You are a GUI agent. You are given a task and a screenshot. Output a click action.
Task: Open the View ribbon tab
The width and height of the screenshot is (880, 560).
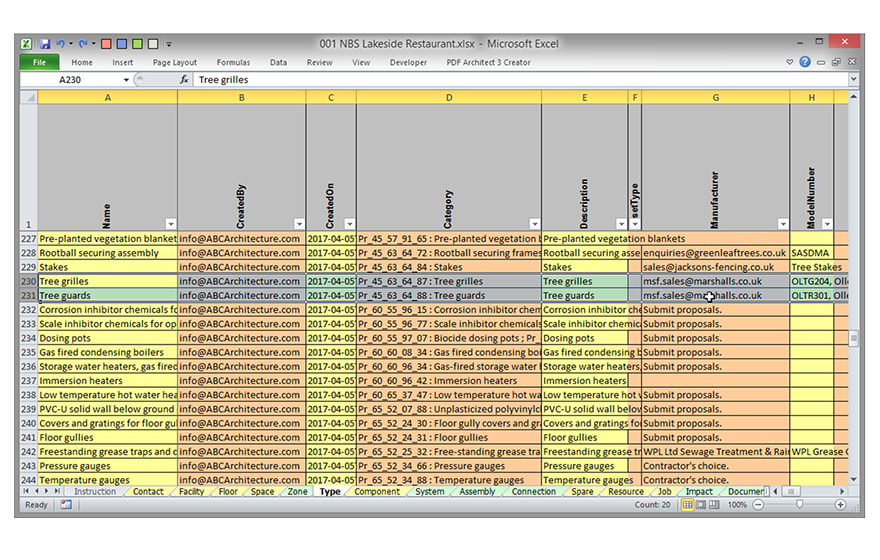pos(361,62)
